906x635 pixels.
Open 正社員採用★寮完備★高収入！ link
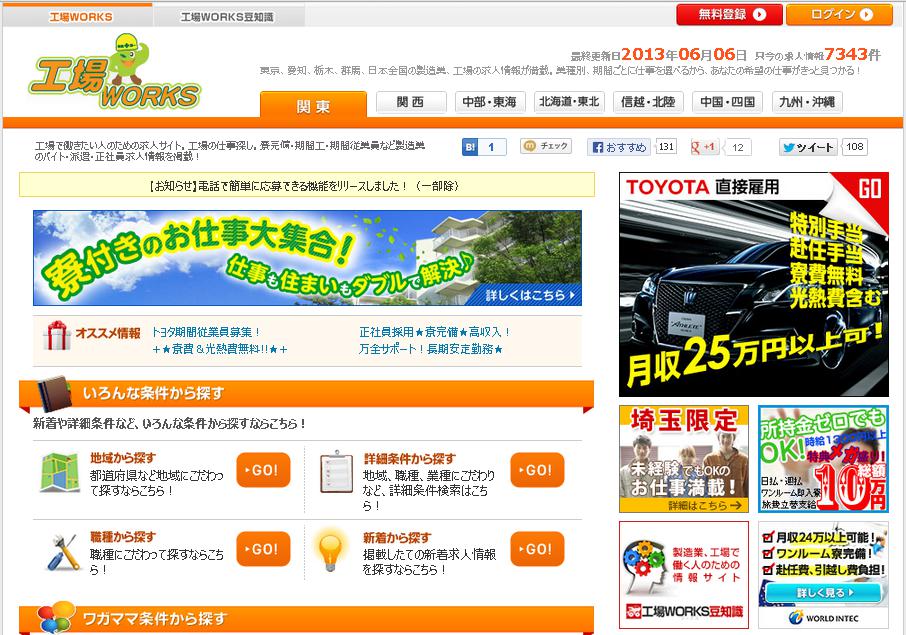(435, 332)
